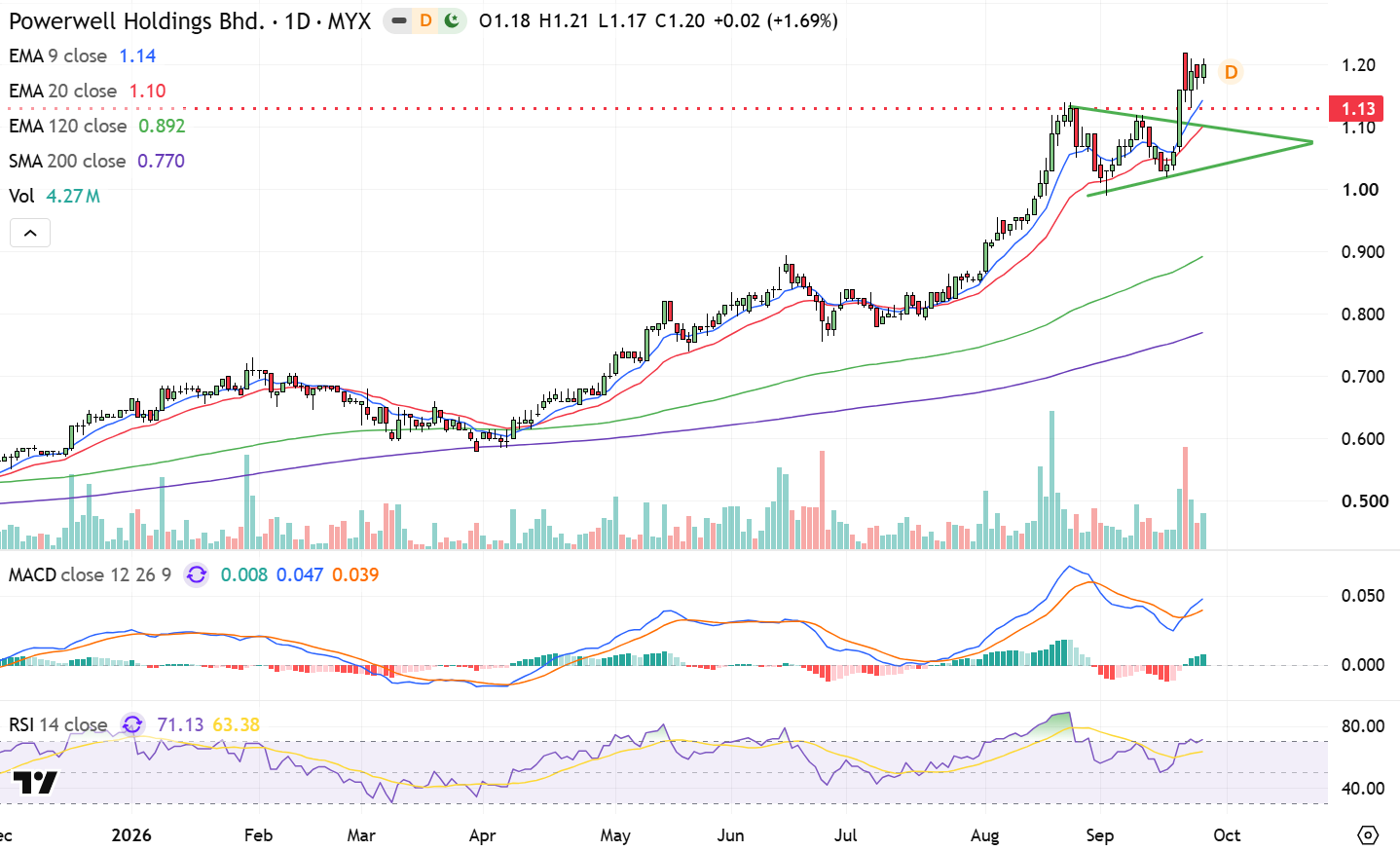This screenshot has width=1400, height=851.
Task: Click the orange dividend D marker
Action: point(1231,72)
